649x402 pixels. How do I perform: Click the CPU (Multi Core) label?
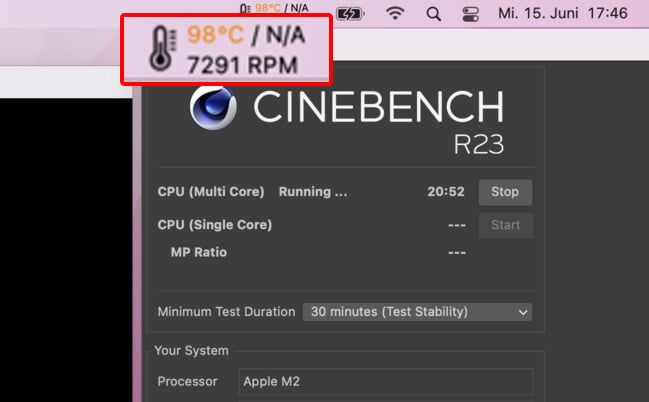tap(211, 192)
